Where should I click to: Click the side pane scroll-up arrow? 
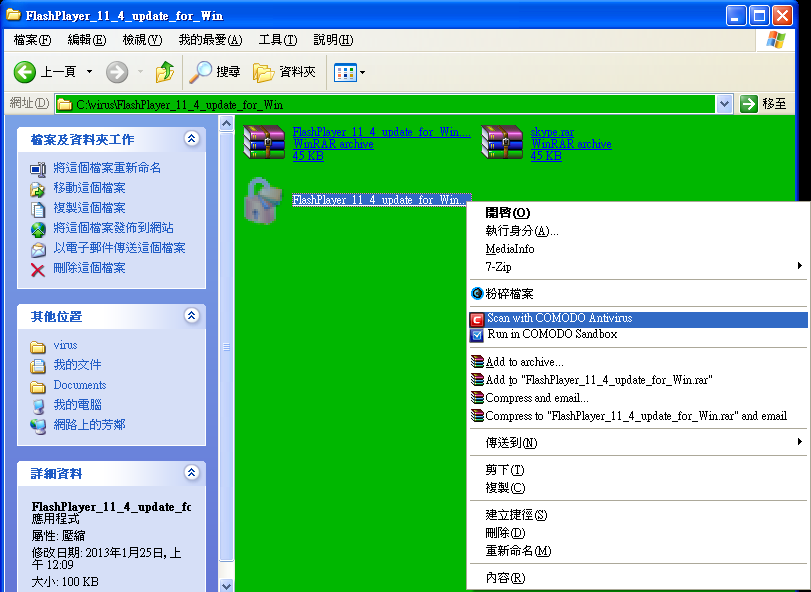pos(227,124)
